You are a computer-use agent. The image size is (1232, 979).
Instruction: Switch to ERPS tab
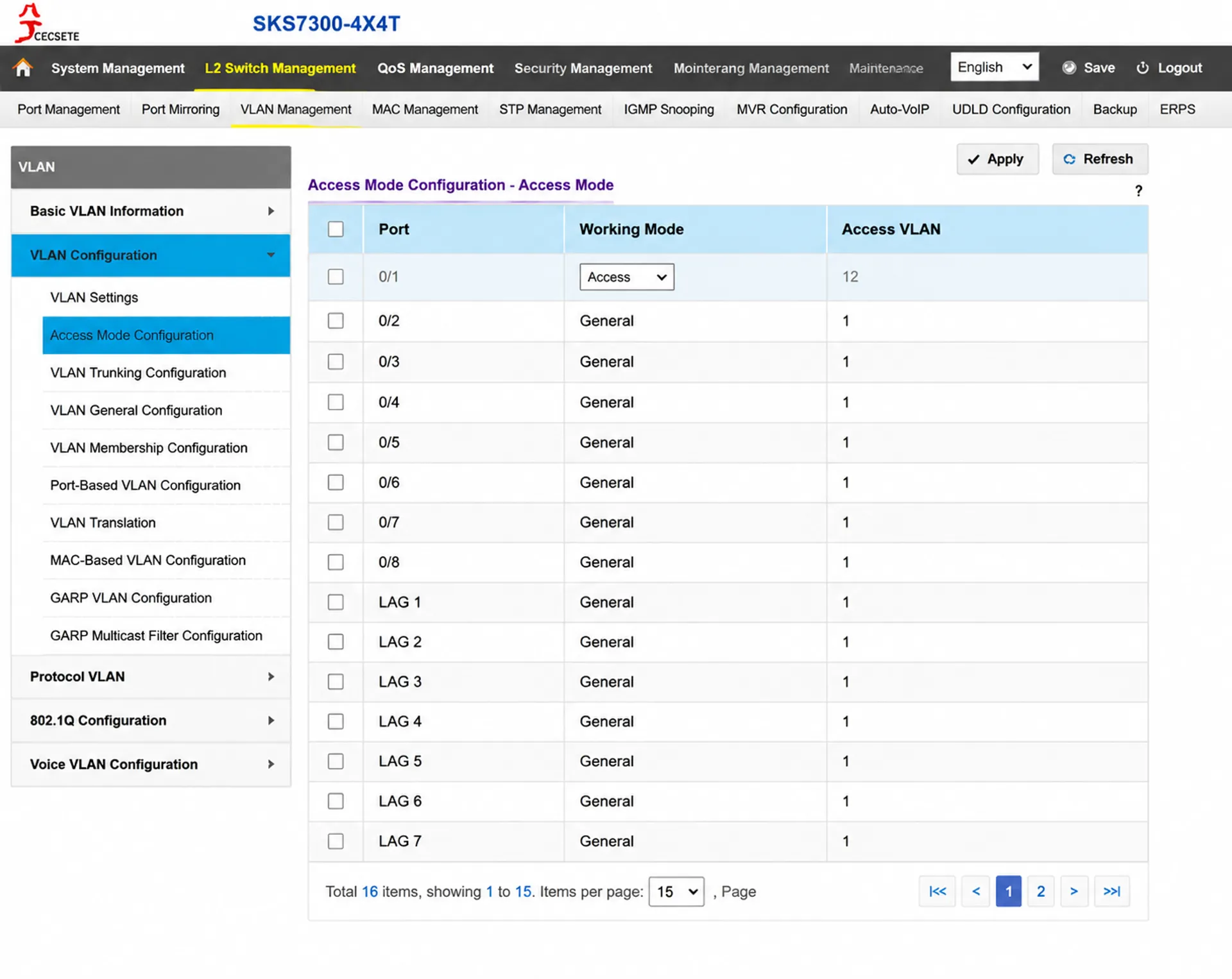pos(1177,109)
